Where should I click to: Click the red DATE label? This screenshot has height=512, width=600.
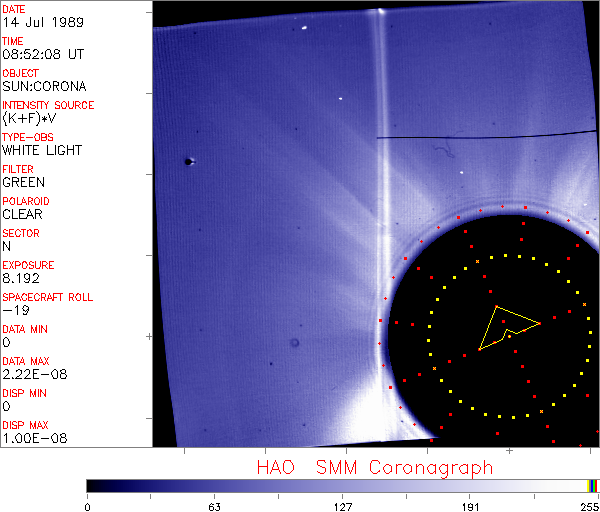point(14,9)
